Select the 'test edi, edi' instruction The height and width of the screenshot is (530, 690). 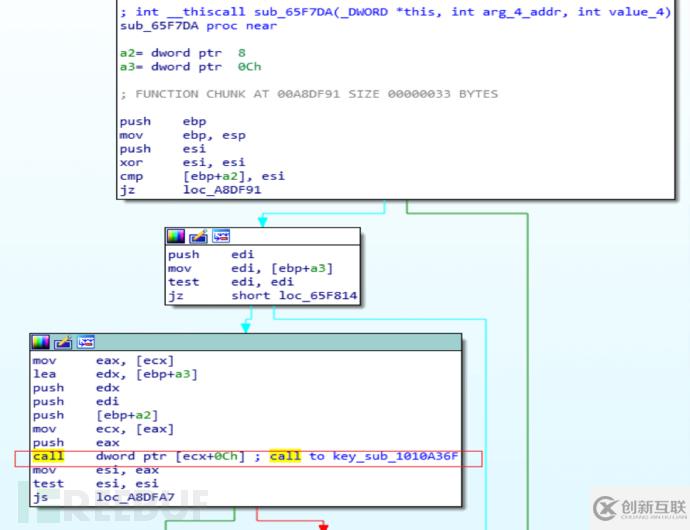click(x=231, y=282)
